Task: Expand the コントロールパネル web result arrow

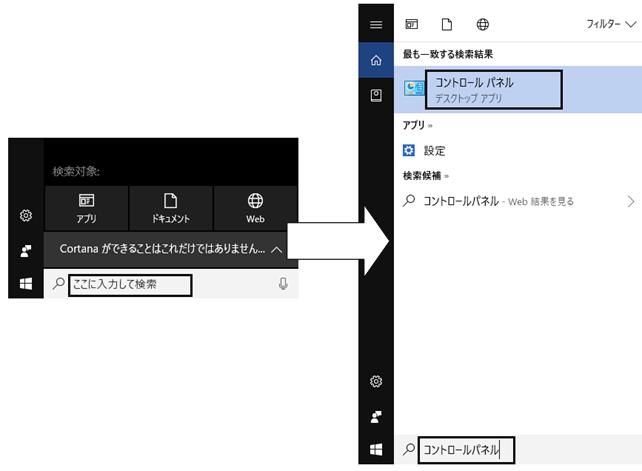Action: pos(631,201)
